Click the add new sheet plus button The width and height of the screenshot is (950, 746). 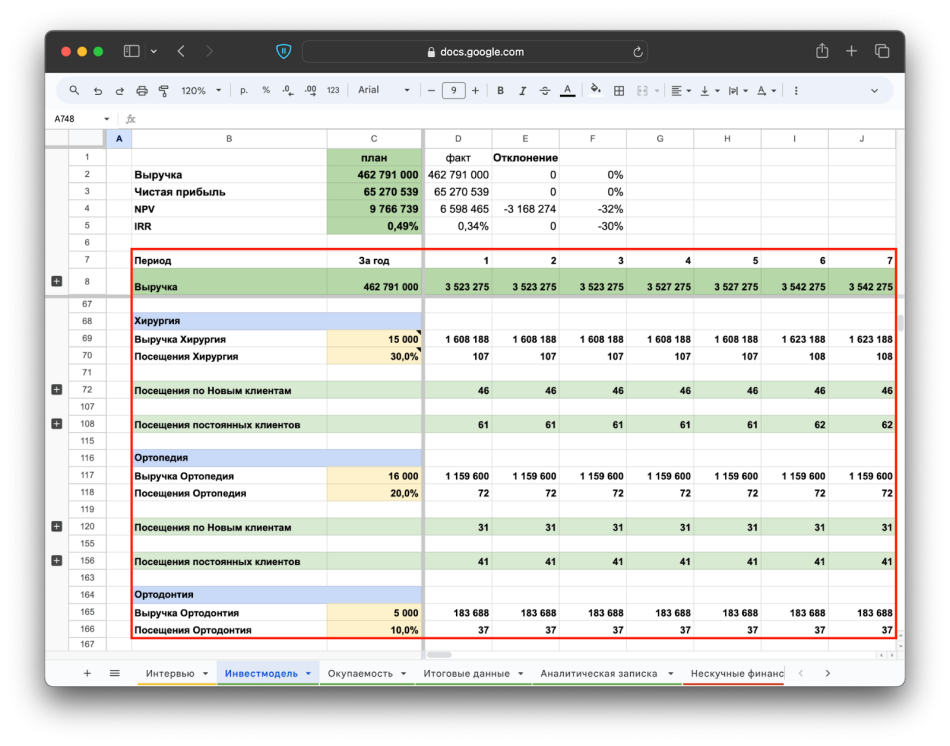point(87,674)
